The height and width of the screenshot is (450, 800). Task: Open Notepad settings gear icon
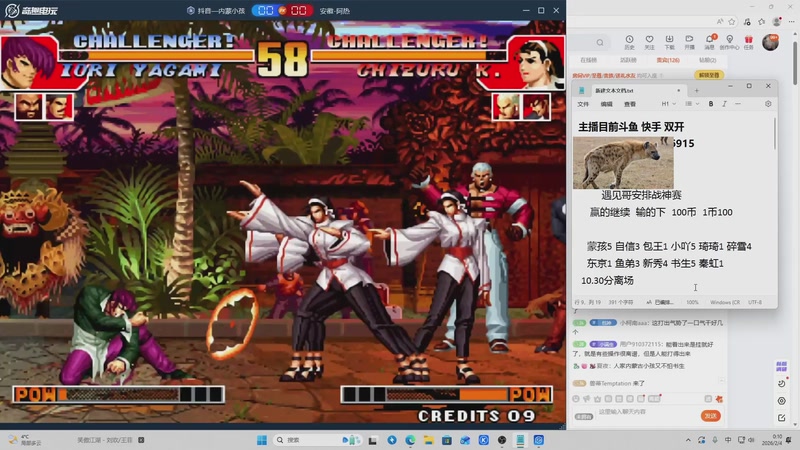pos(768,104)
